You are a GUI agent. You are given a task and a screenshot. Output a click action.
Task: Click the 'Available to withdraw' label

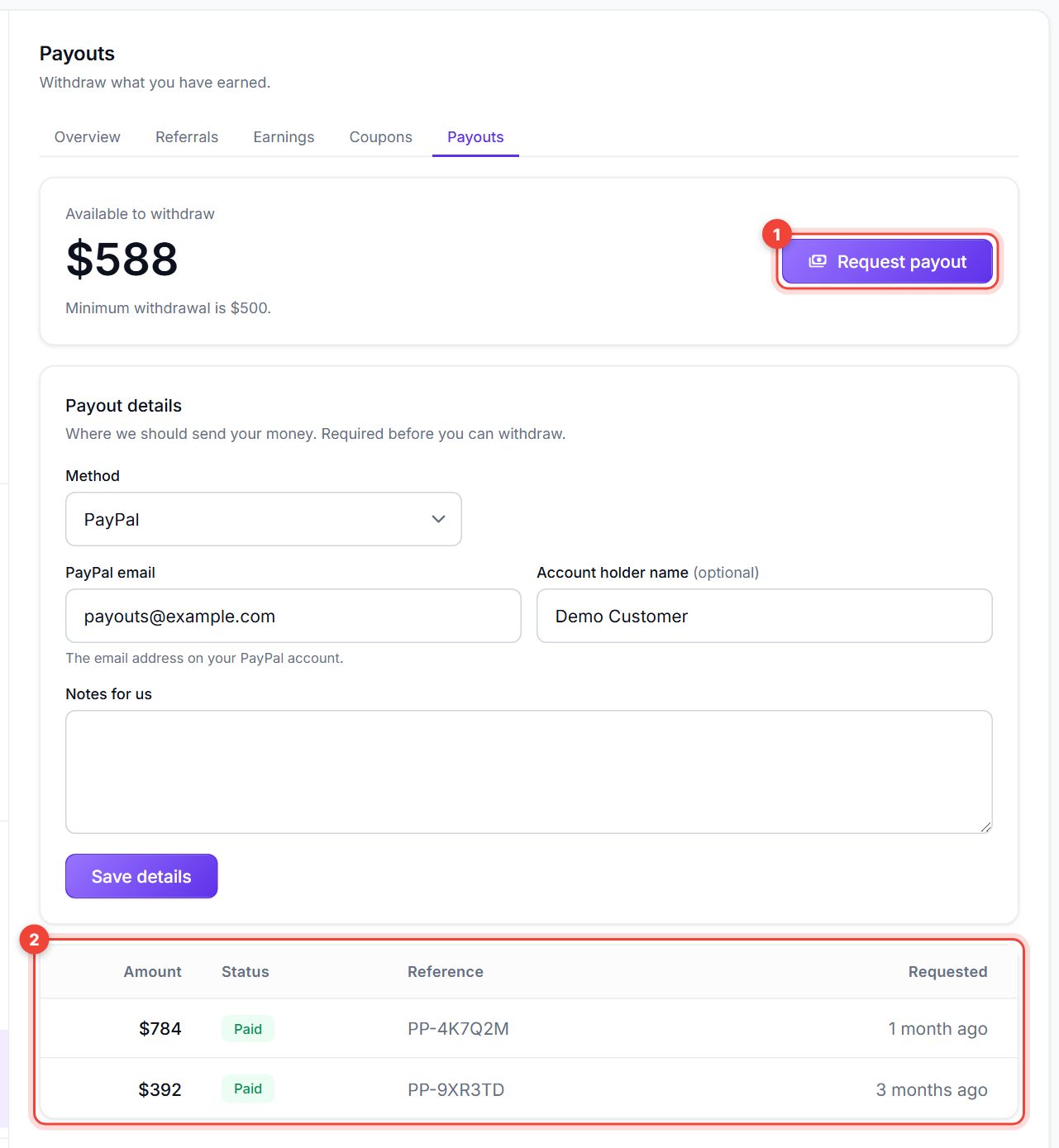point(141,214)
